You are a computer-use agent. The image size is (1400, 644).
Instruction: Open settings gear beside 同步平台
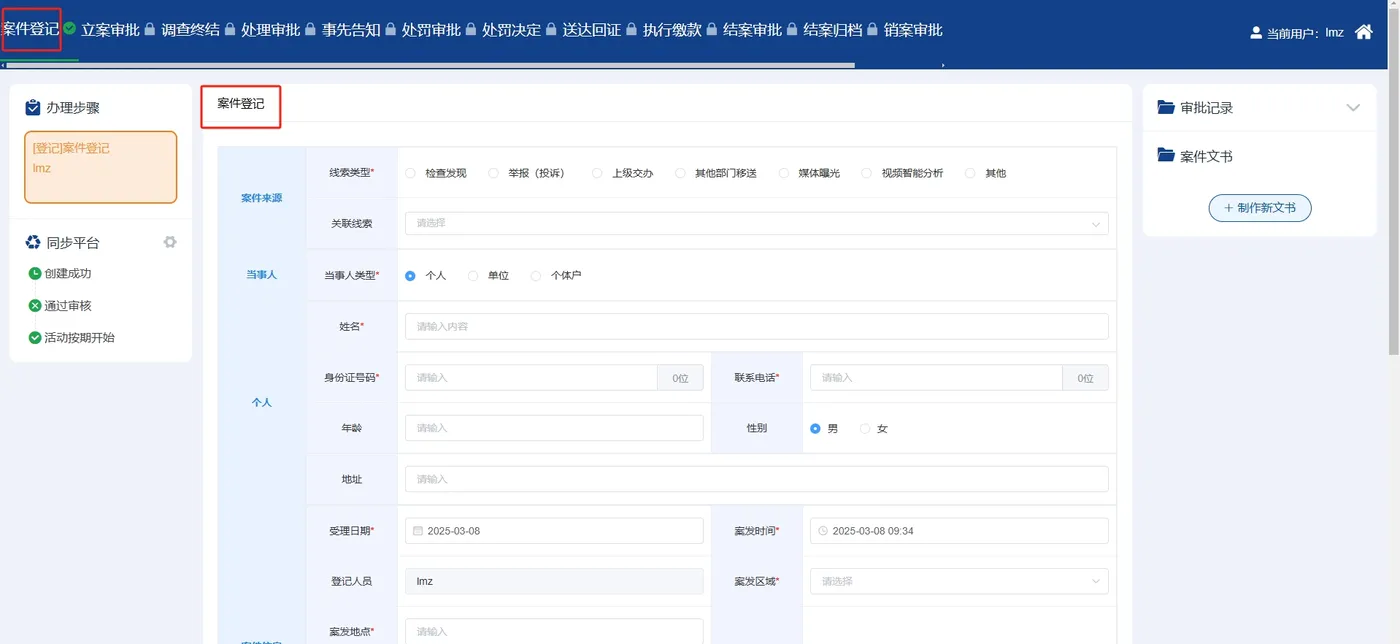tap(168, 242)
